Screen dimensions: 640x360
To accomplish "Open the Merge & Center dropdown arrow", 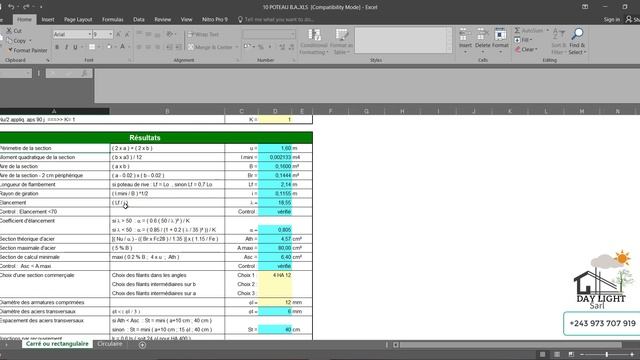I will pyautogui.click(x=236, y=47).
